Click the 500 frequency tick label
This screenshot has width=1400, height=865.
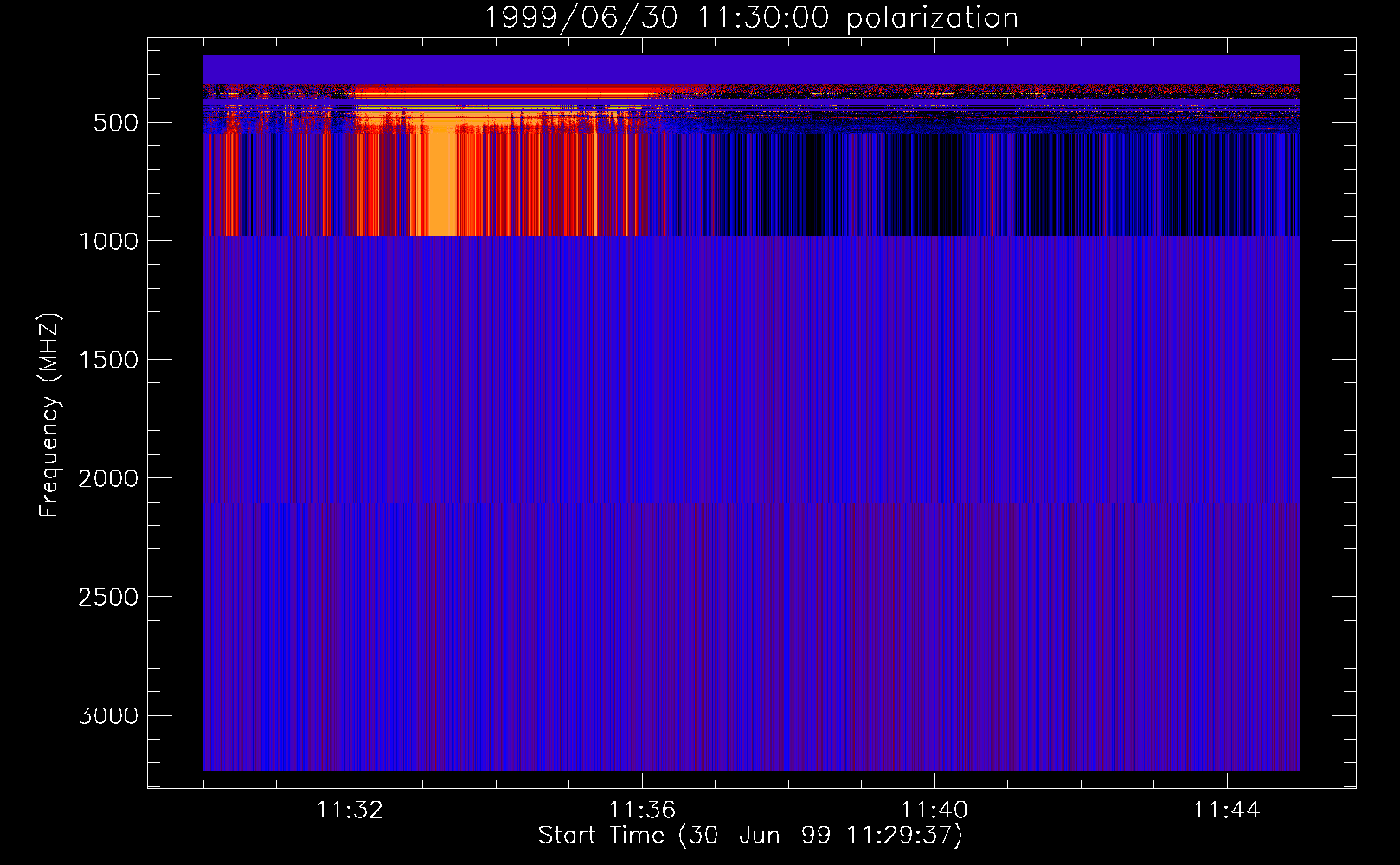coord(116,123)
